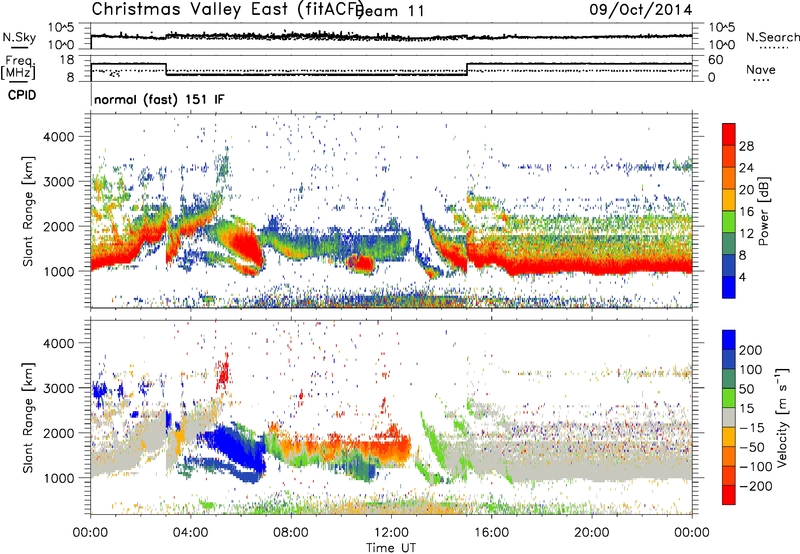The image size is (800, 554).
Task: Click the '4' tick on power colorbar
Action: 742,278
